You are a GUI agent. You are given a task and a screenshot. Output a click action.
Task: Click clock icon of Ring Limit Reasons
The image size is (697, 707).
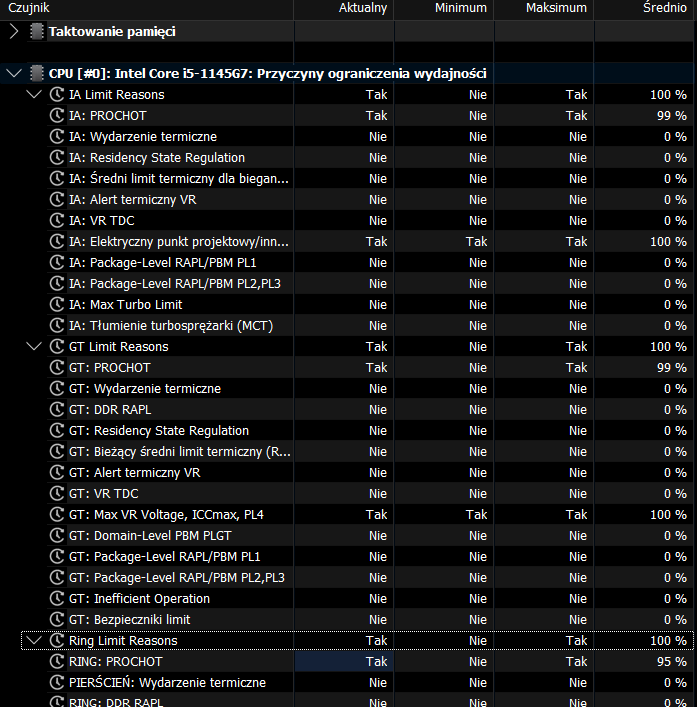click(x=57, y=640)
